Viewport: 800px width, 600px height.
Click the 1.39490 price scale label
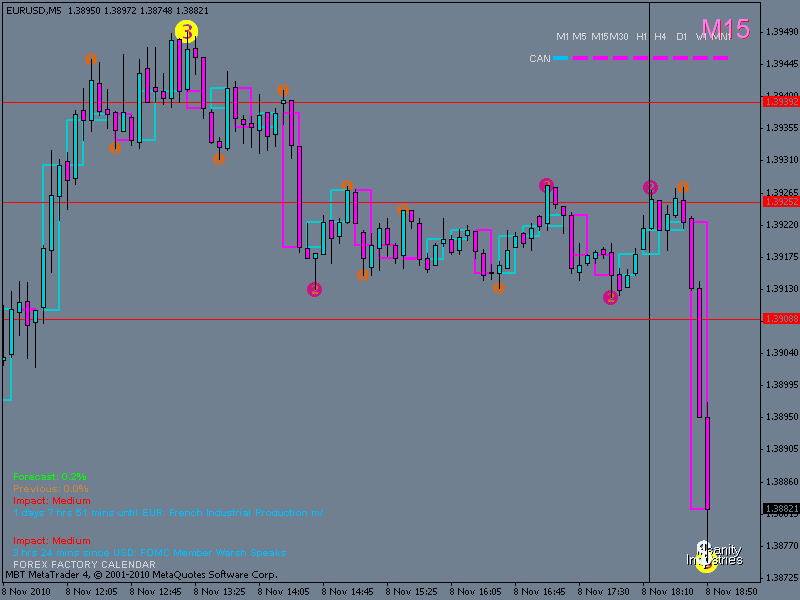(x=782, y=32)
